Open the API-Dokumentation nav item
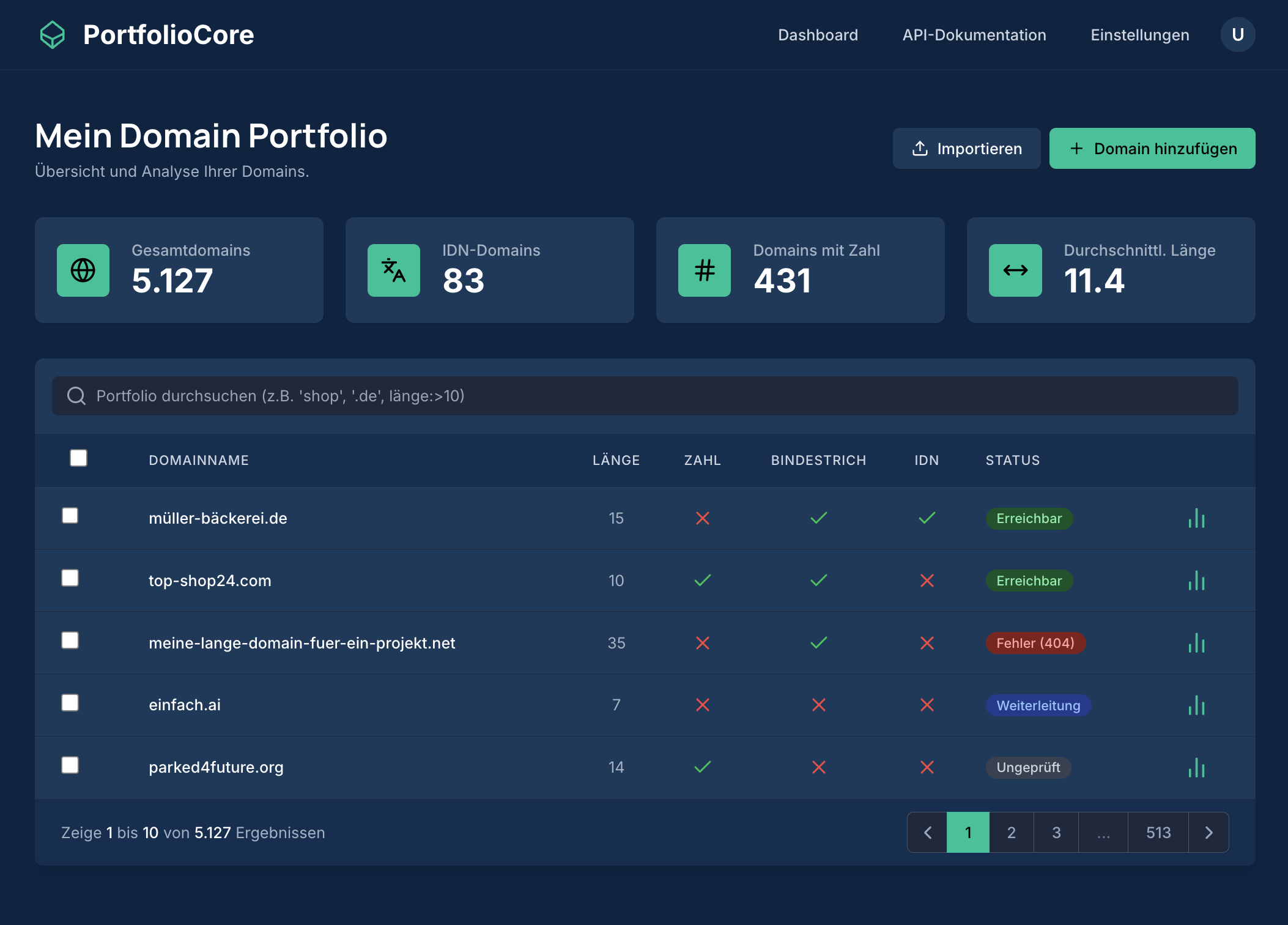Viewport: 1288px width, 925px height. tap(974, 35)
